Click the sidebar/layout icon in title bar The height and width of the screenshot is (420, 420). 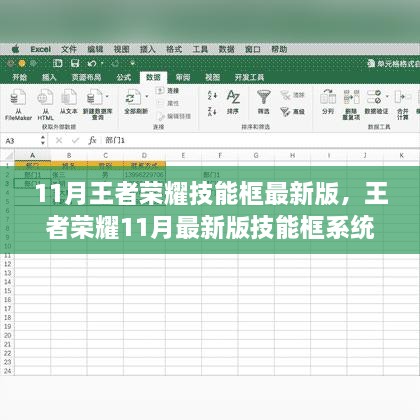[58, 63]
